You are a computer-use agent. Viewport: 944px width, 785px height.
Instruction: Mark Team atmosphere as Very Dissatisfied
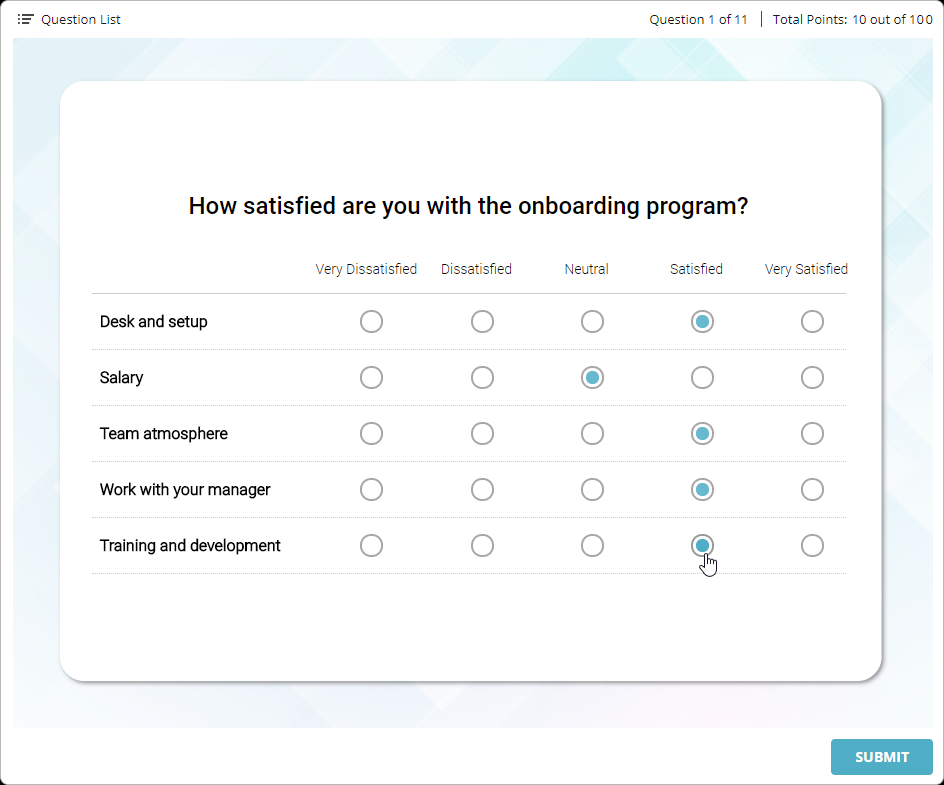click(x=371, y=433)
